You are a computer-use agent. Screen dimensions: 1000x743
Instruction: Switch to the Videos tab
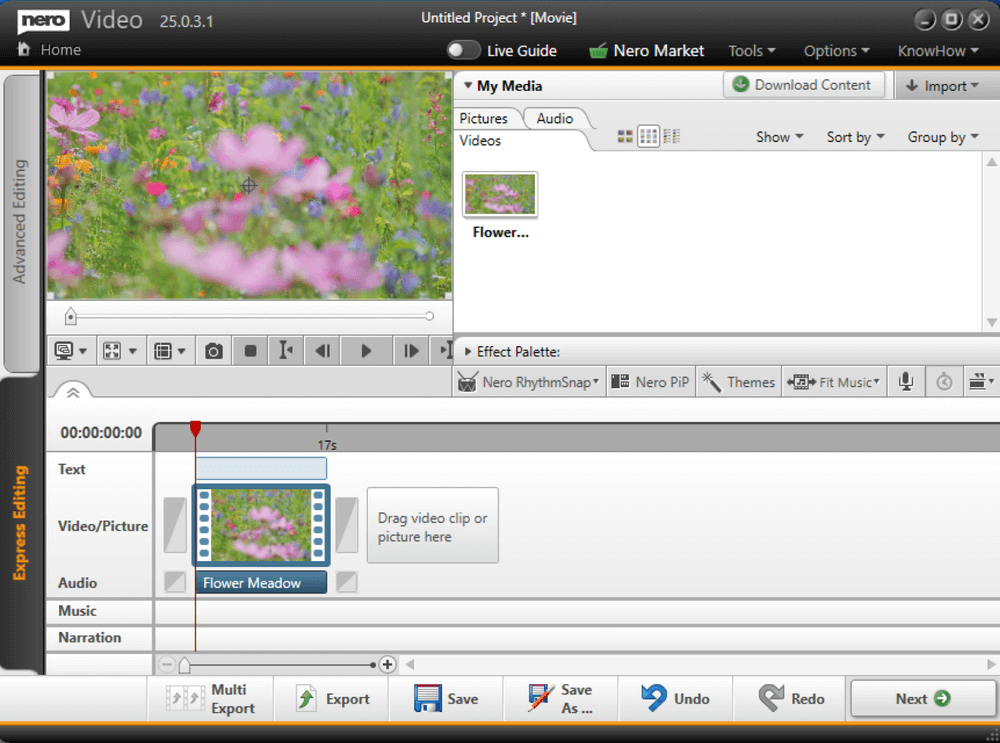click(x=480, y=141)
